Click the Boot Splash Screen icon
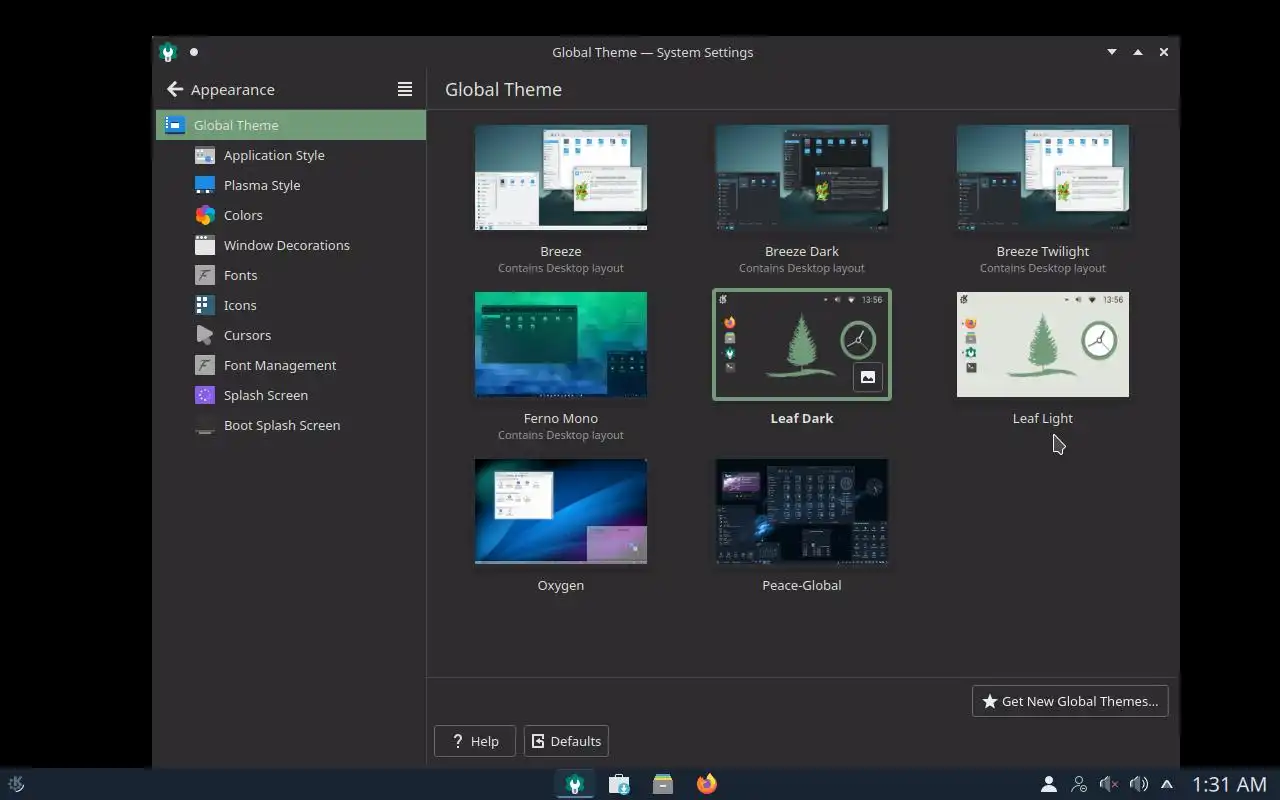Screen dimensions: 1280x800 tap(205, 425)
